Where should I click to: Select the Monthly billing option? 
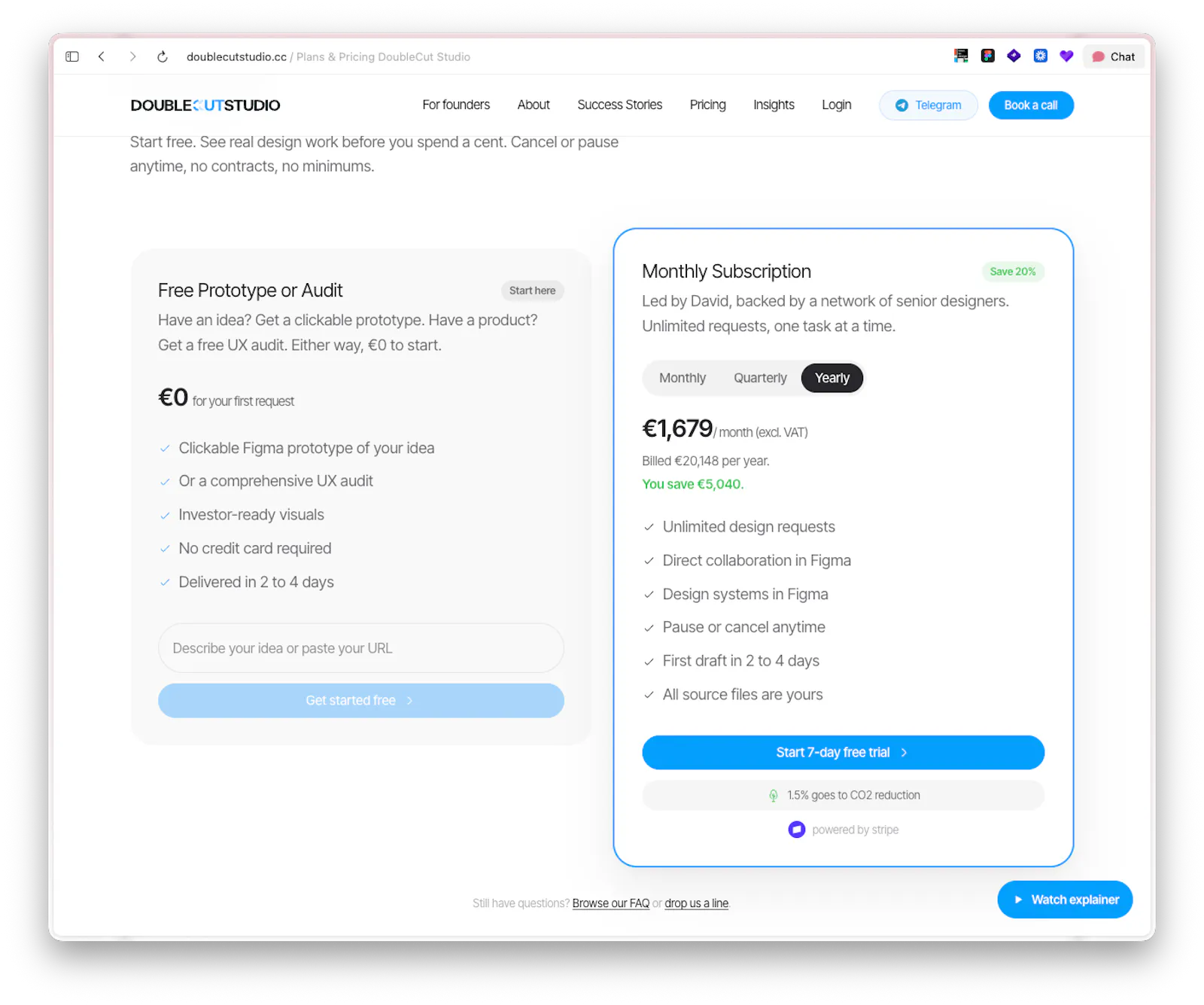coord(683,378)
